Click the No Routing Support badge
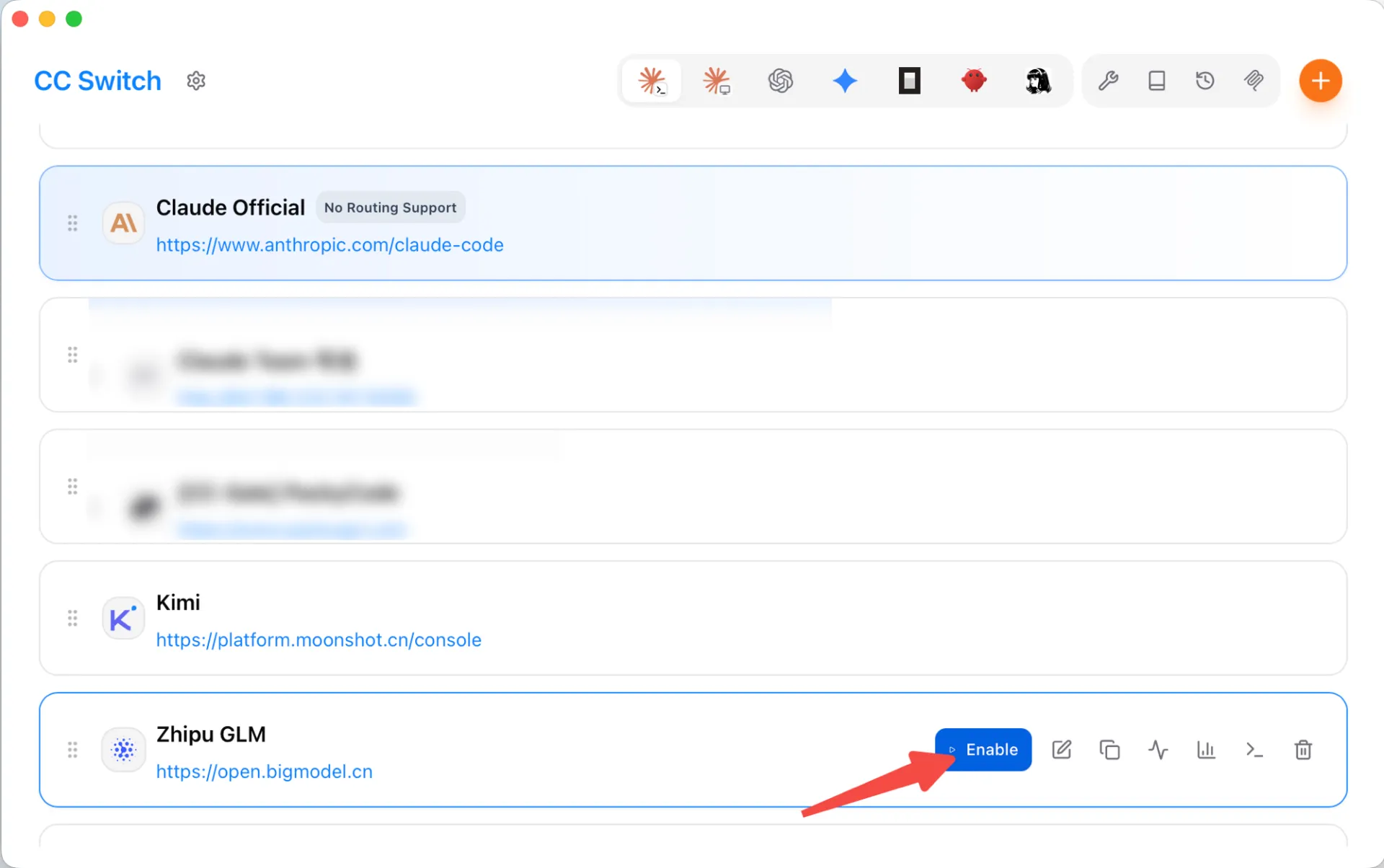 click(391, 208)
